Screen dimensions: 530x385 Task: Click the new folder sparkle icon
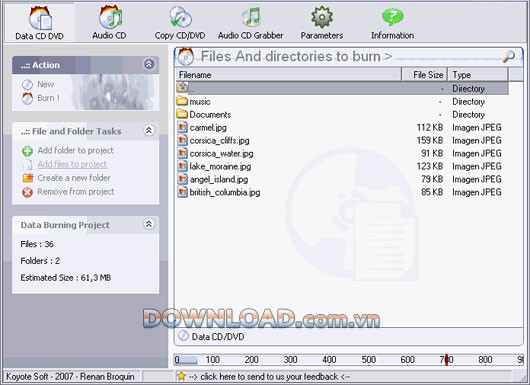(28, 178)
